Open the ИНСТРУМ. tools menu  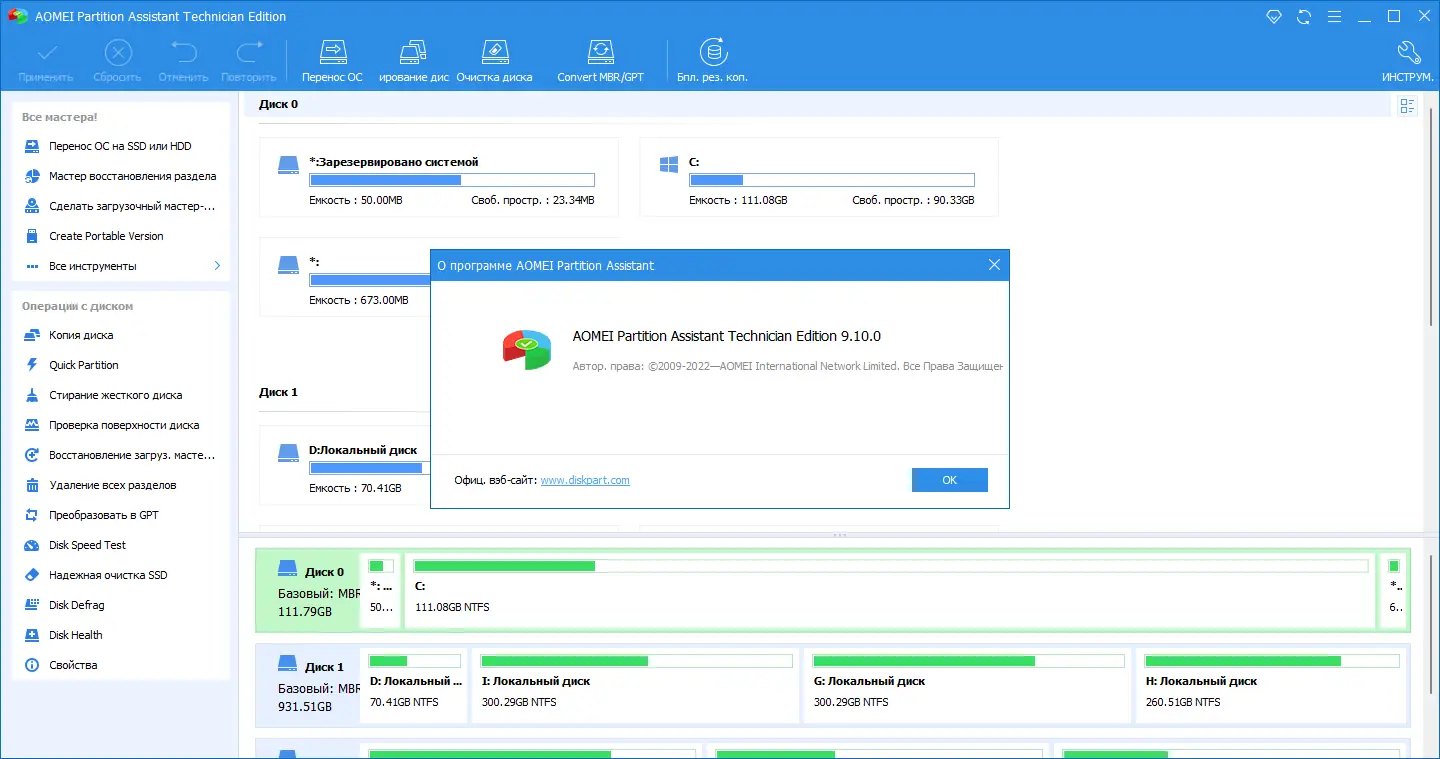[x=1408, y=60]
